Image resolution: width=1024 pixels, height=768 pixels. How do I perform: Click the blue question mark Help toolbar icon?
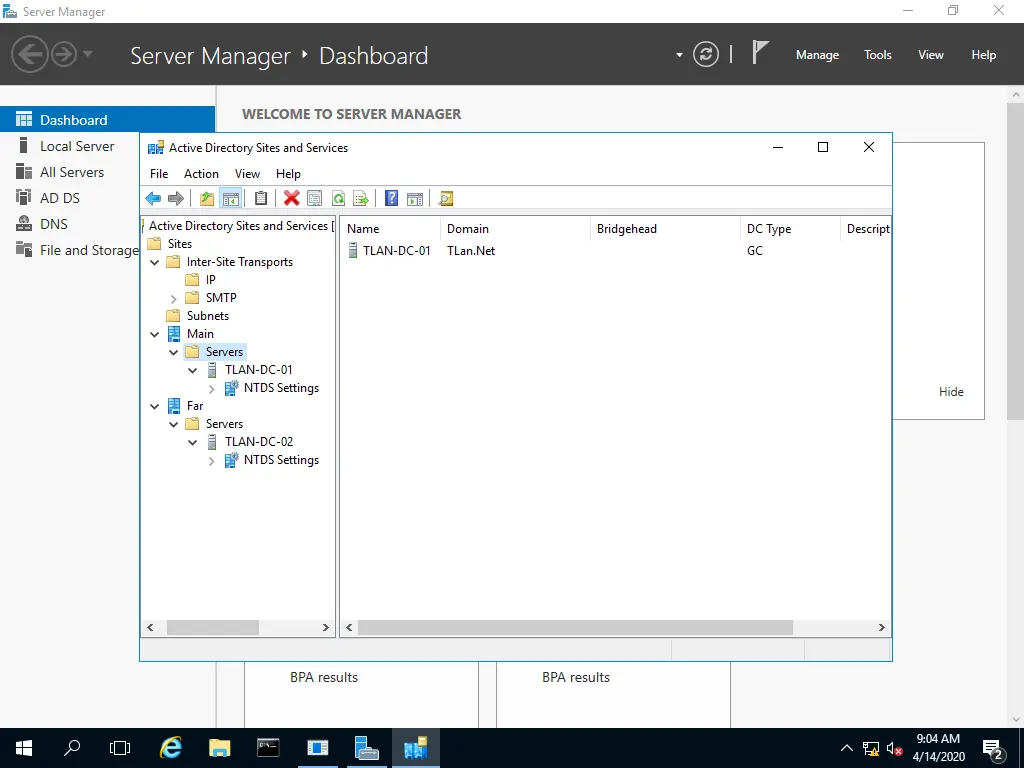(x=391, y=199)
